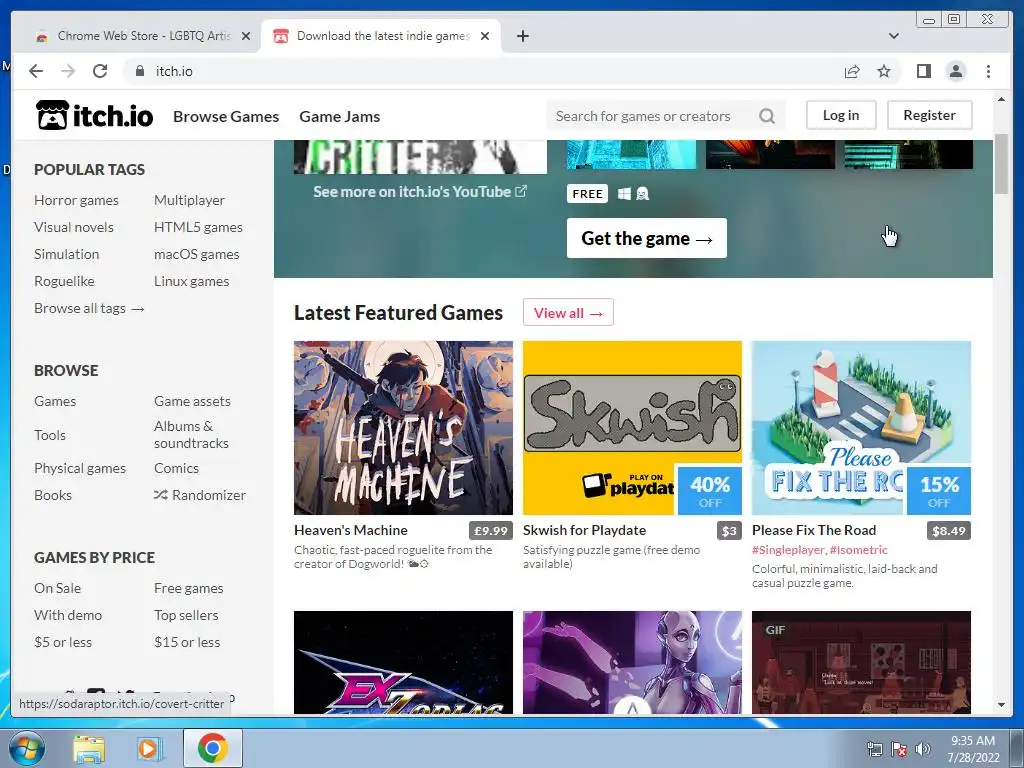Click Chrome icon in taskbar
The image size is (1024, 768).
click(213, 748)
